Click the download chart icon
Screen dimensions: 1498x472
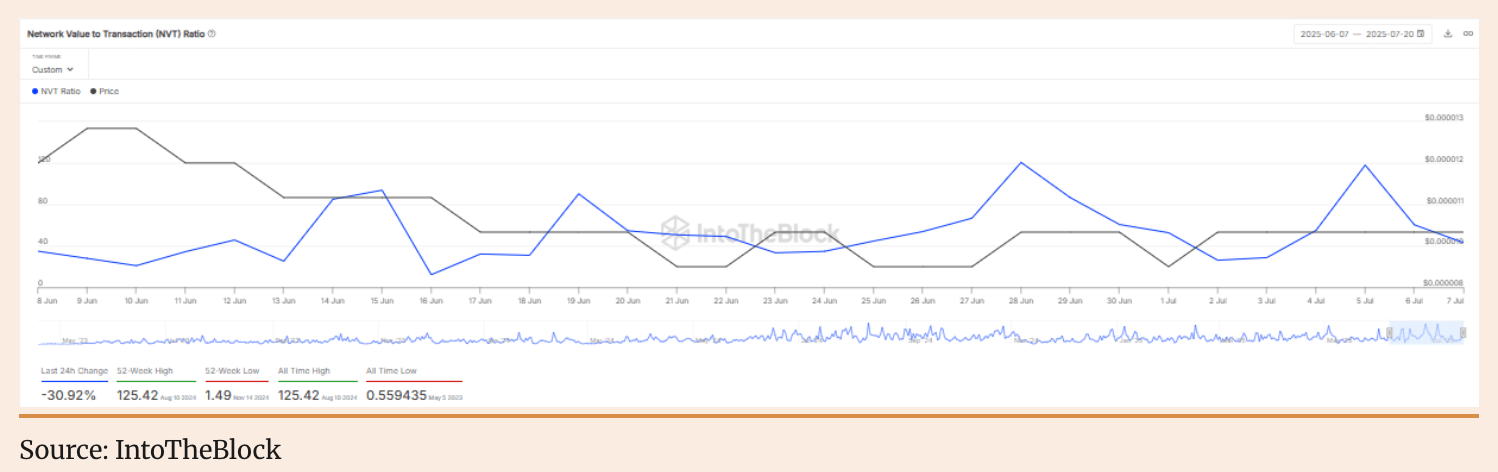(1448, 34)
